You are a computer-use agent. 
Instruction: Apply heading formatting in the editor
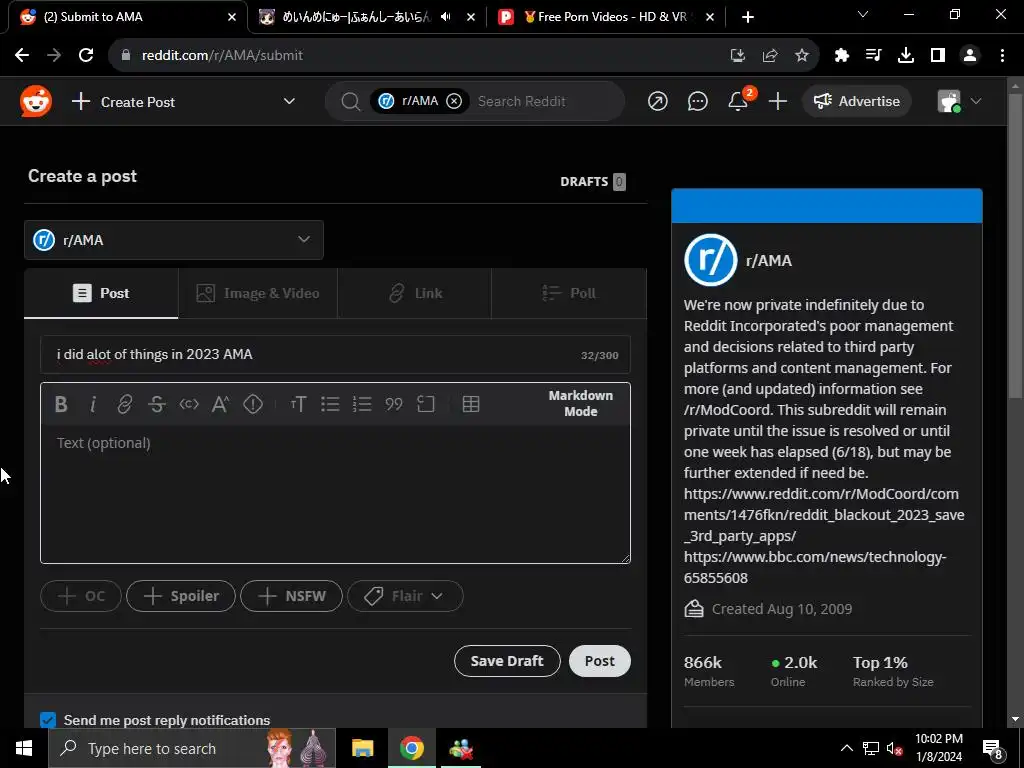pos(298,404)
